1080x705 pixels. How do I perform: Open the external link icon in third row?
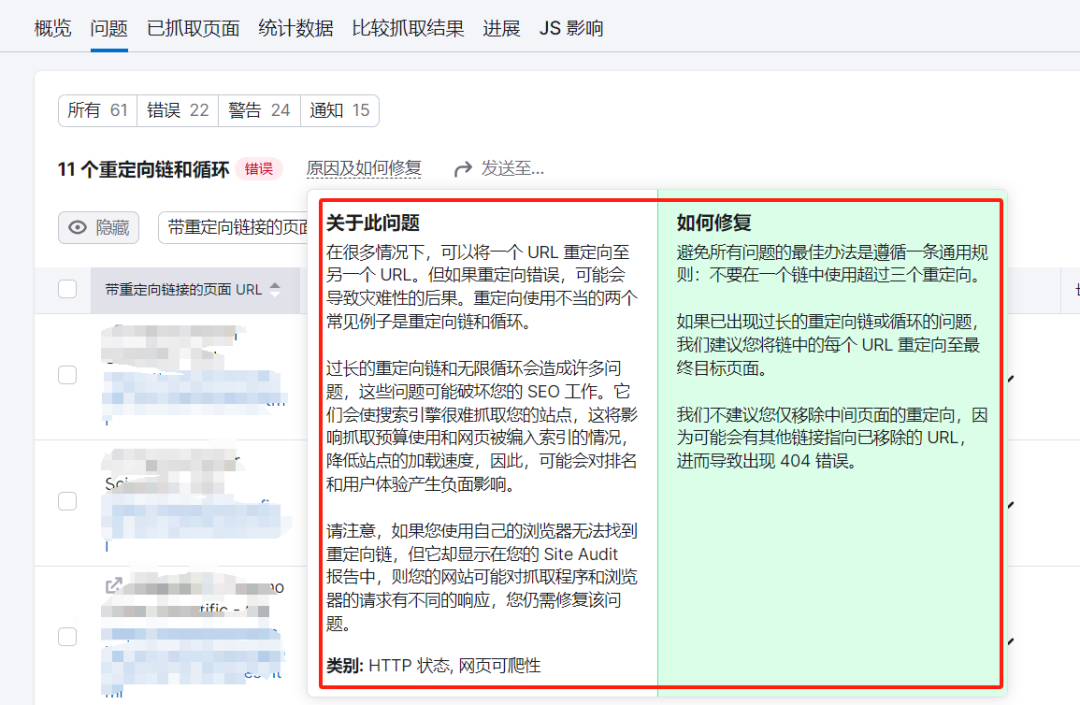pyautogui.click(x=114, y=586)
